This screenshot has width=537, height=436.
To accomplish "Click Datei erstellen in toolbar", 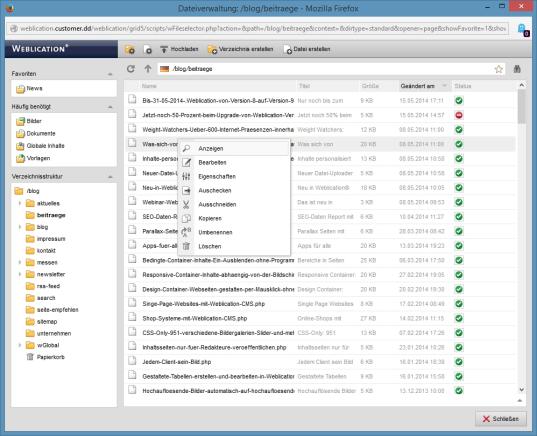I will click(307, 49).
